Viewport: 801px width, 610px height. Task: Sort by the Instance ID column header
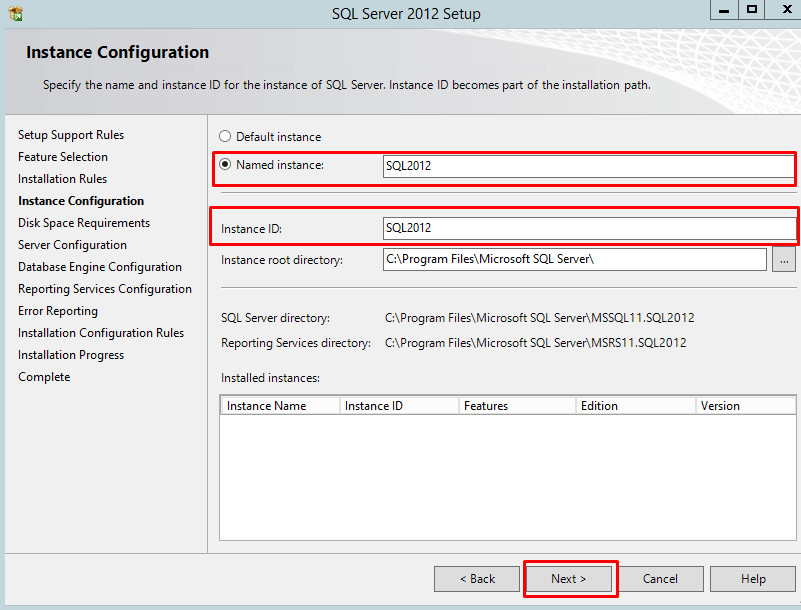tap(399, 406)
